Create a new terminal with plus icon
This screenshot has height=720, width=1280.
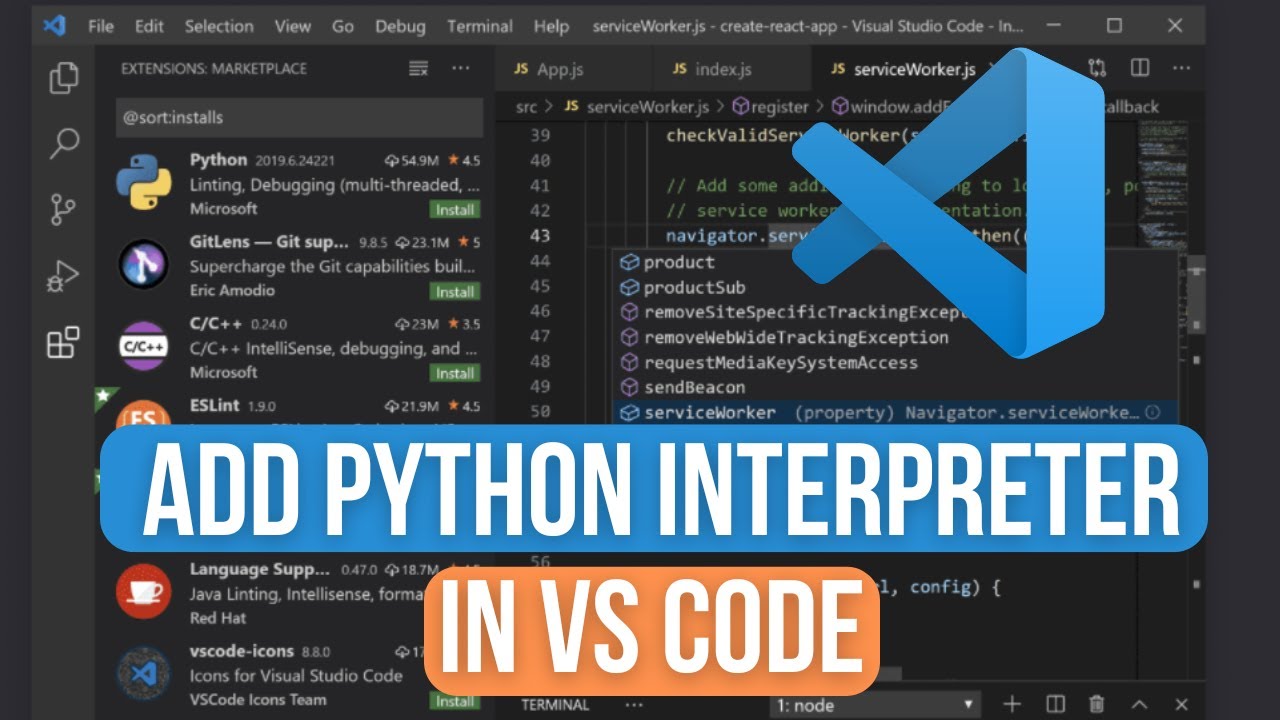click(1012, 704)
